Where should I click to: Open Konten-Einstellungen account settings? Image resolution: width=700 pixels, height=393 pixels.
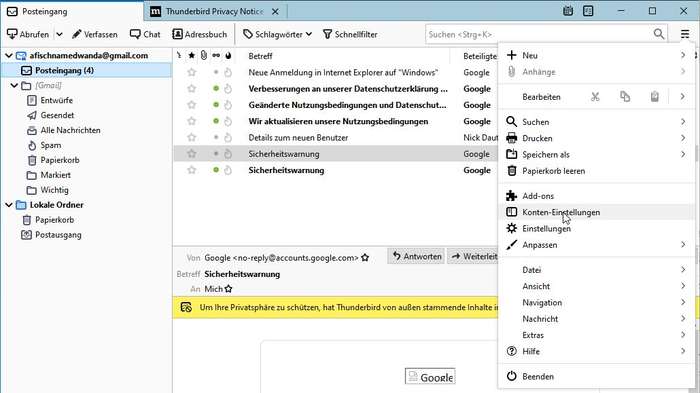(x=596, y=212)
